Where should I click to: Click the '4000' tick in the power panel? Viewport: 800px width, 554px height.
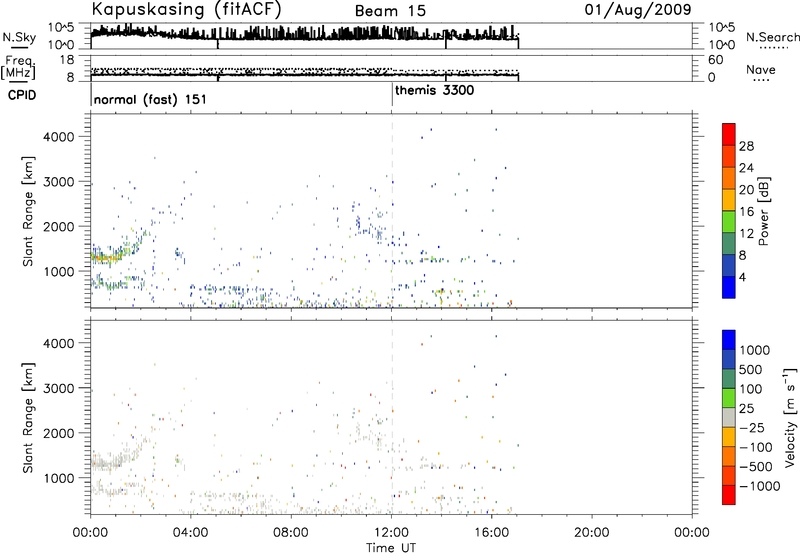(x=58, y=137)
